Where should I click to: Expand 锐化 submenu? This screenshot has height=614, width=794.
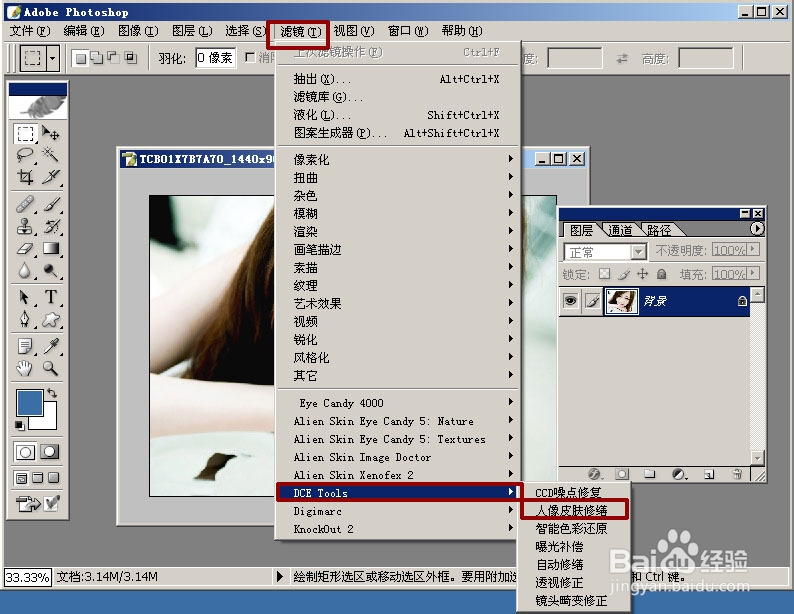pyautogui.click(x=397, y=339)
